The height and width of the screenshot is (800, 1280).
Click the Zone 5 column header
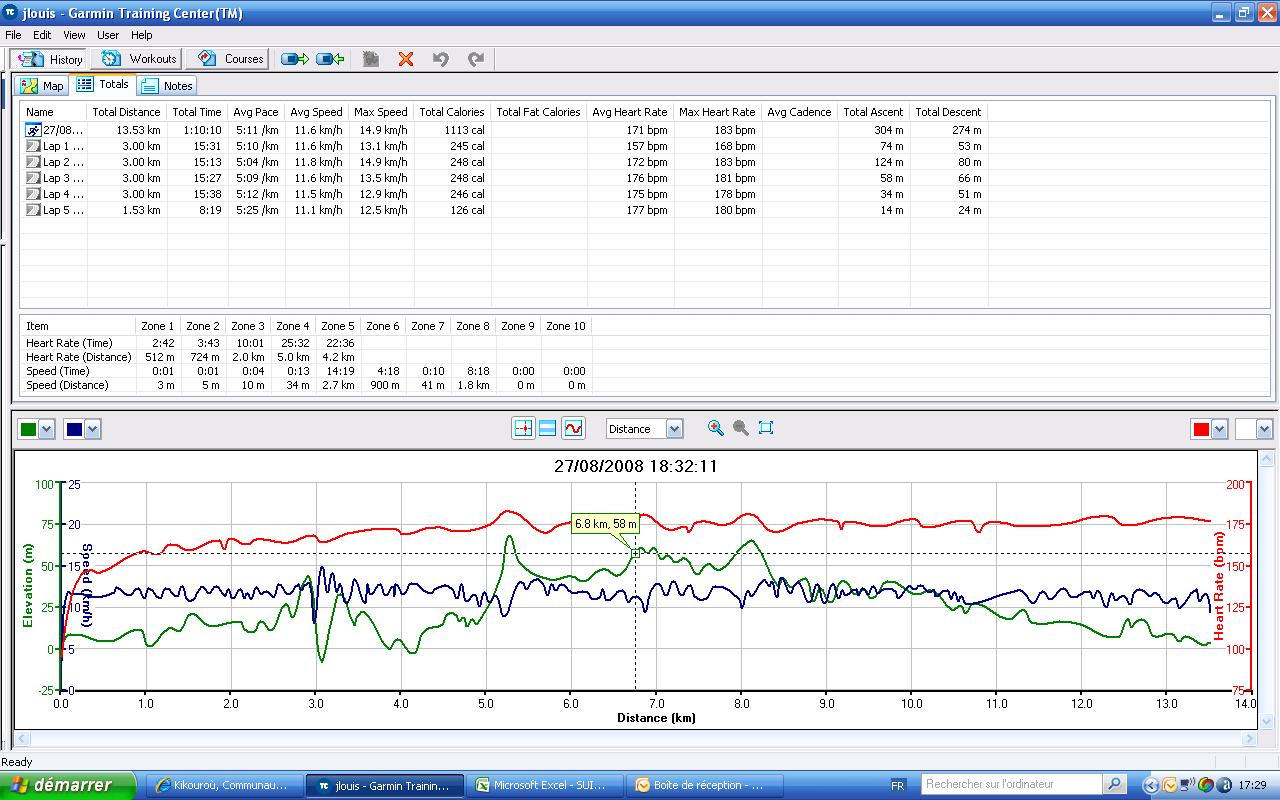coord(338,326)
